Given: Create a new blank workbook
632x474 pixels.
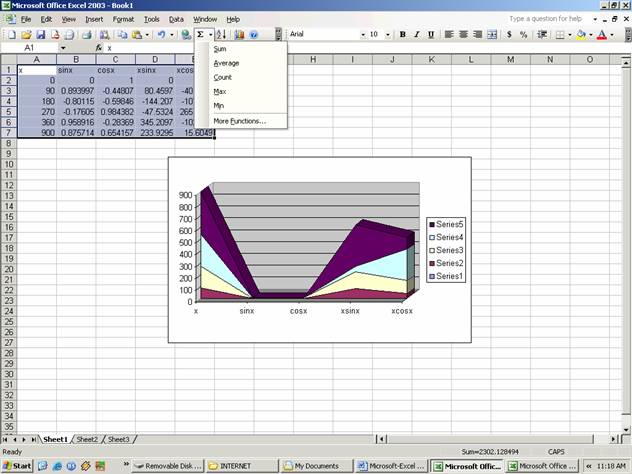Looking at the screenshot, I should (12, 35).
